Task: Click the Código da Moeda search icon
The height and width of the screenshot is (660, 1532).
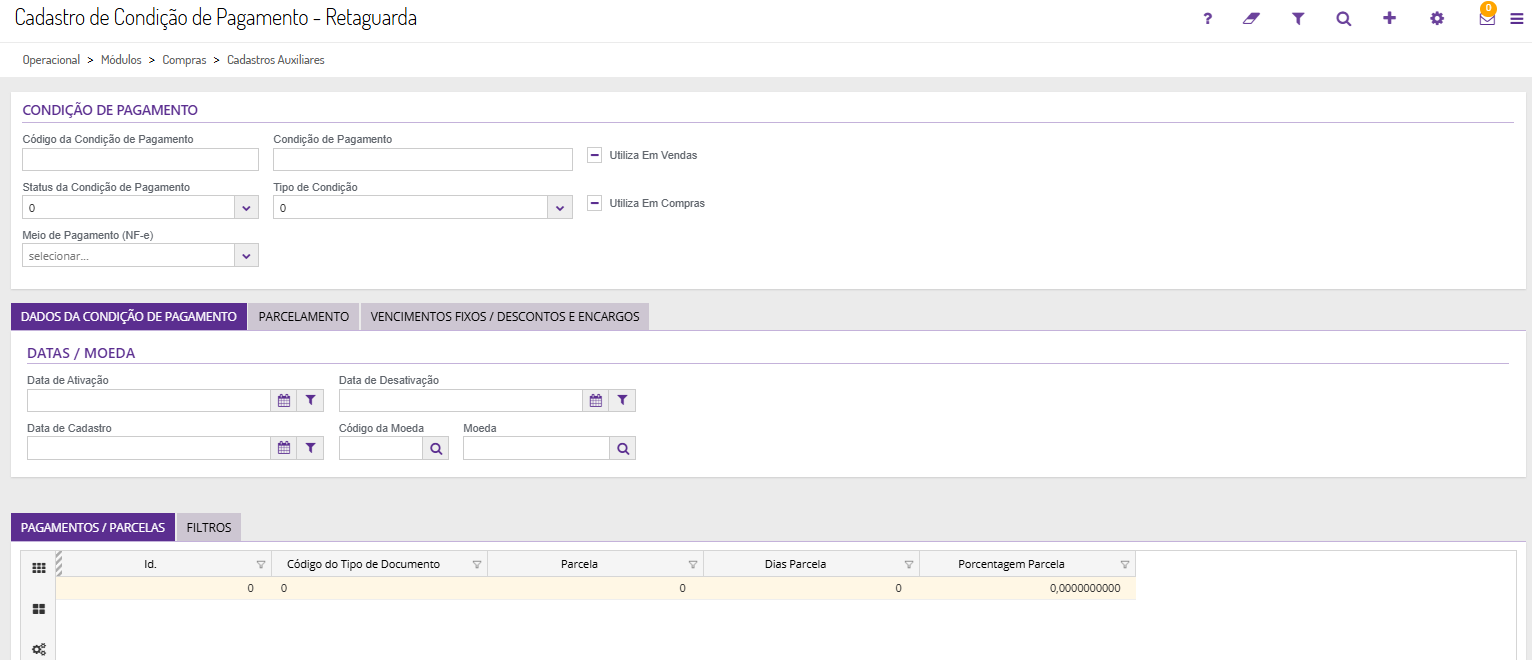Action: coord(436,449)
